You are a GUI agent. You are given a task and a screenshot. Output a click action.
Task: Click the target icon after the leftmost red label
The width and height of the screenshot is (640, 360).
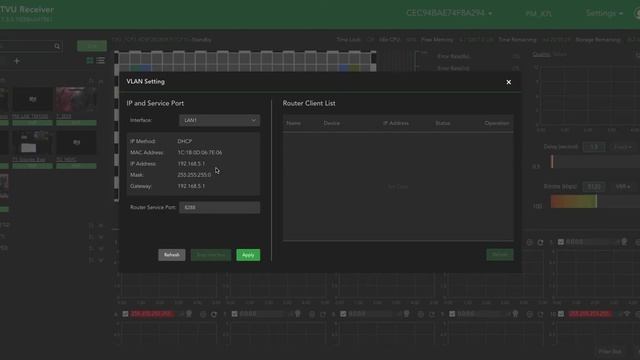(x=203, y=314)
